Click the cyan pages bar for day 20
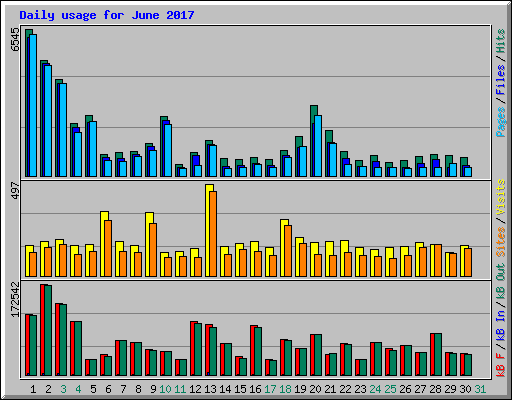 [318, 146]
